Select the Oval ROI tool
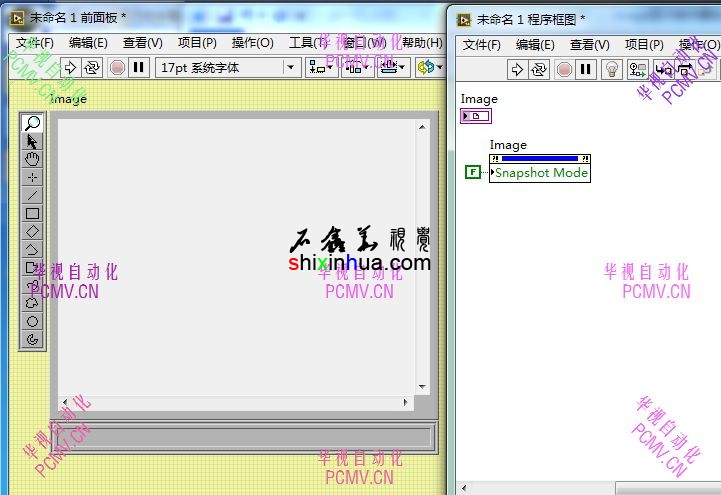The image size is (721, 495). coord(33,321)
